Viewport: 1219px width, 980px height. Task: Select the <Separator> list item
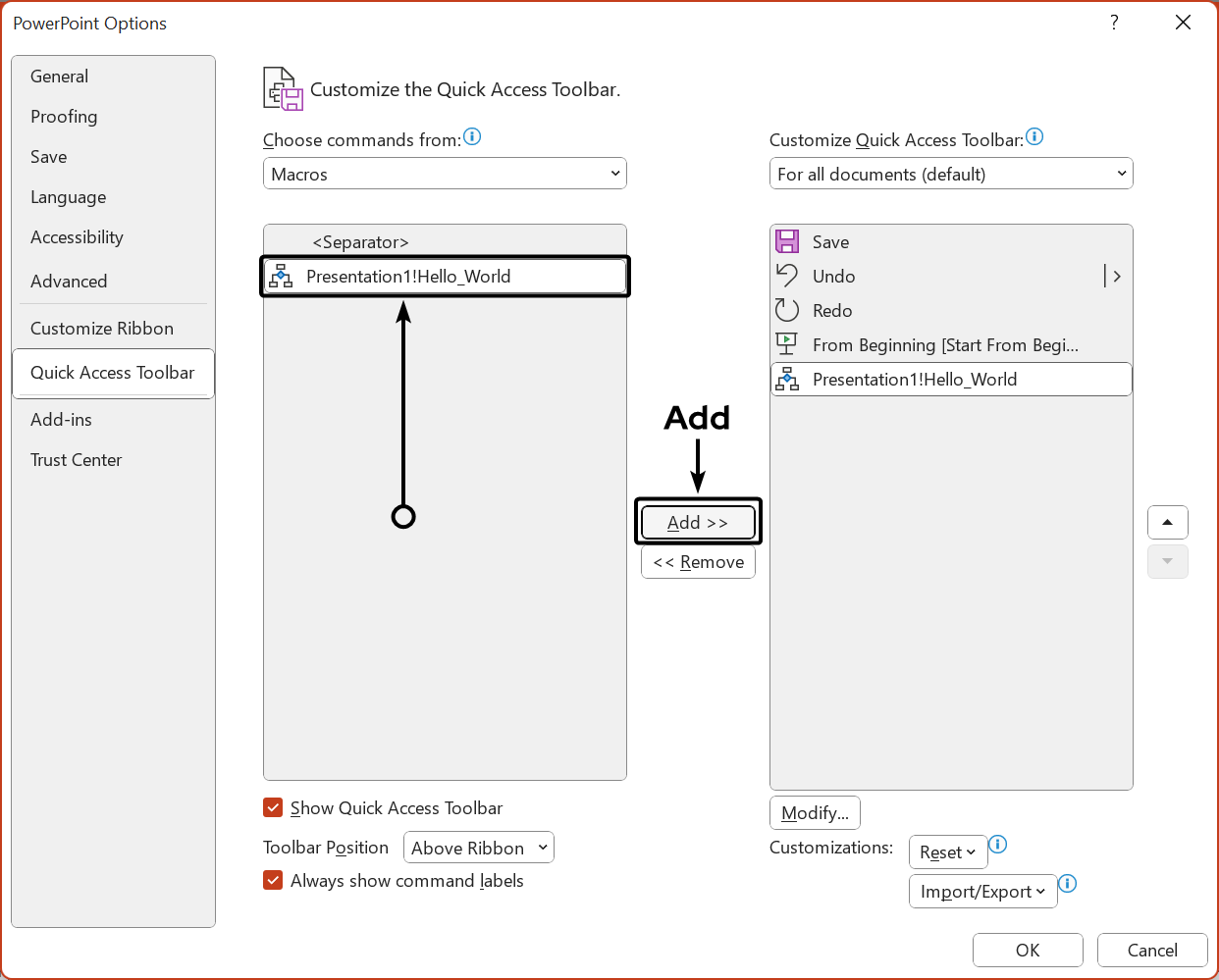coord(360,242)
